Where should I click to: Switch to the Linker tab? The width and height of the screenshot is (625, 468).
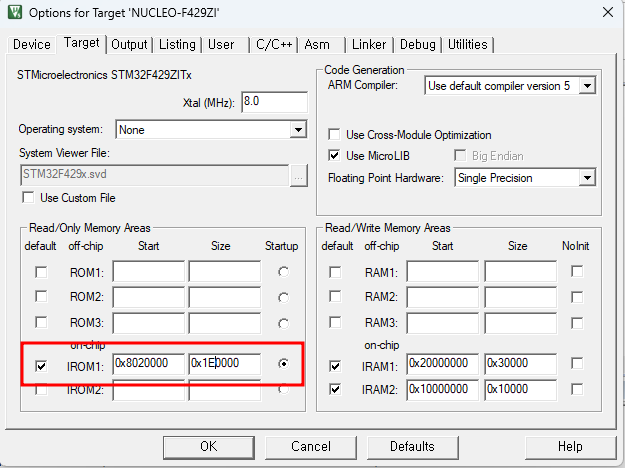click(x=369, y=44)
